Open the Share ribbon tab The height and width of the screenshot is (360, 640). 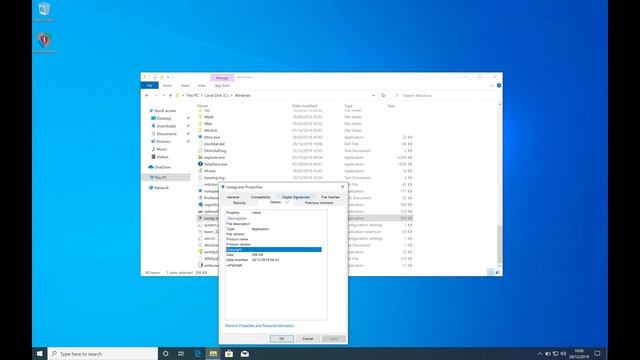click(x=185, y=86)
